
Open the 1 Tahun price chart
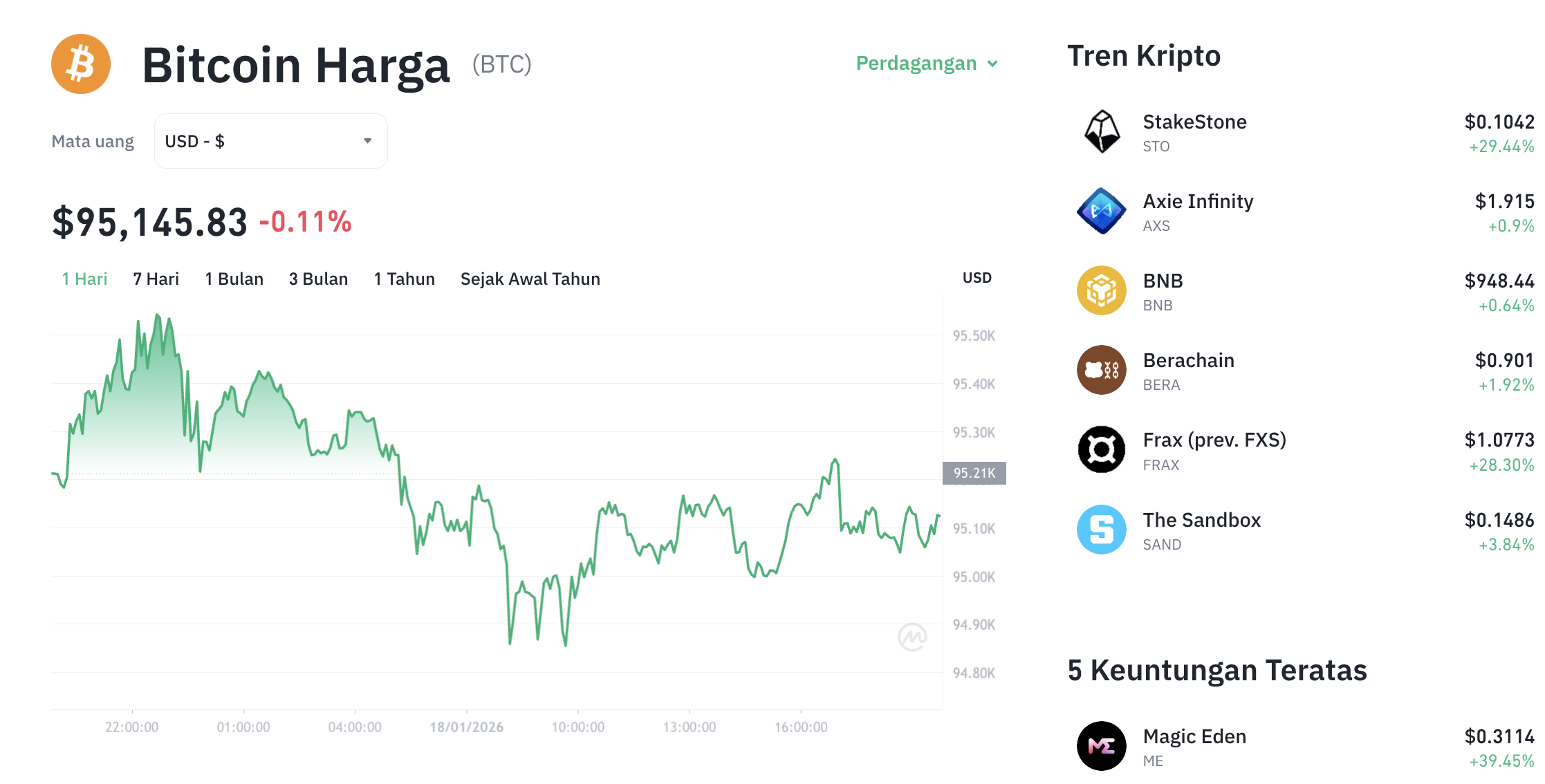point(404,279)
